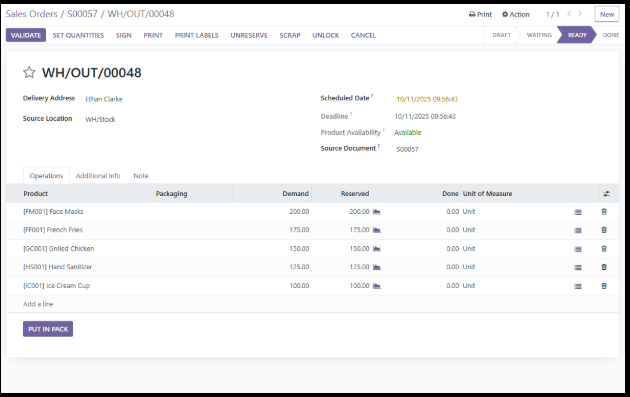The height and width of the screenshot is (397, 630).
Task: Sort by the Demand column header
Action: point(295,194)
